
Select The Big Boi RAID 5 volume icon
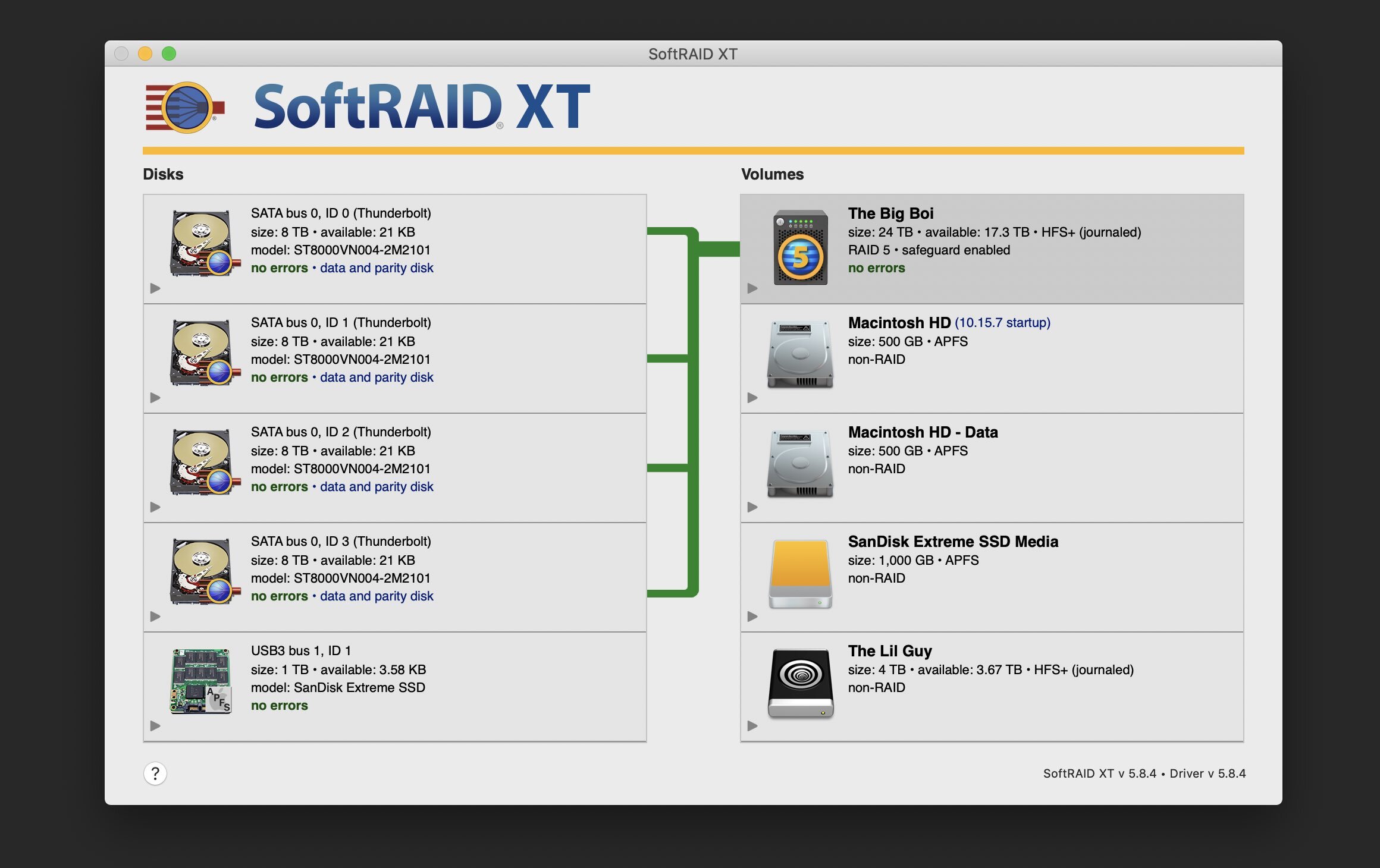(801, 247)
